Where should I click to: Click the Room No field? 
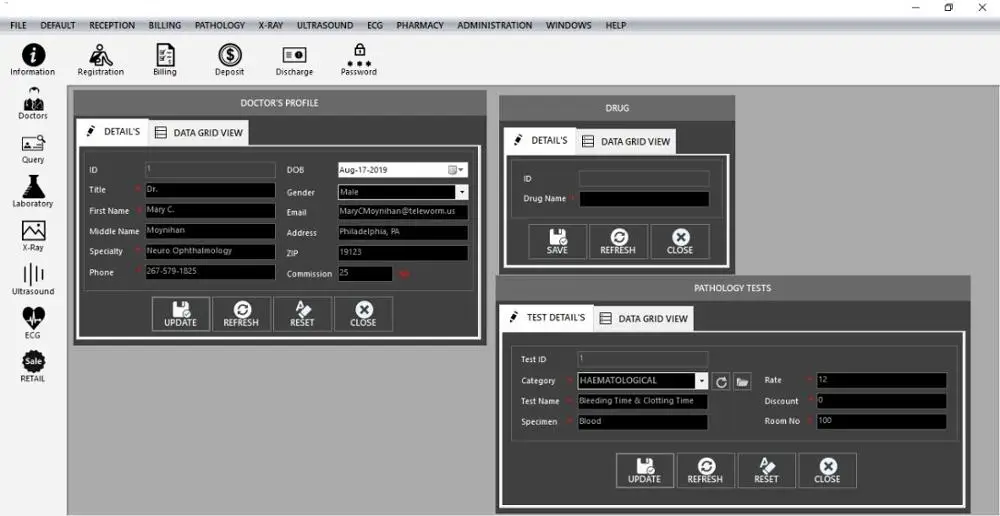tap(881, 421)
